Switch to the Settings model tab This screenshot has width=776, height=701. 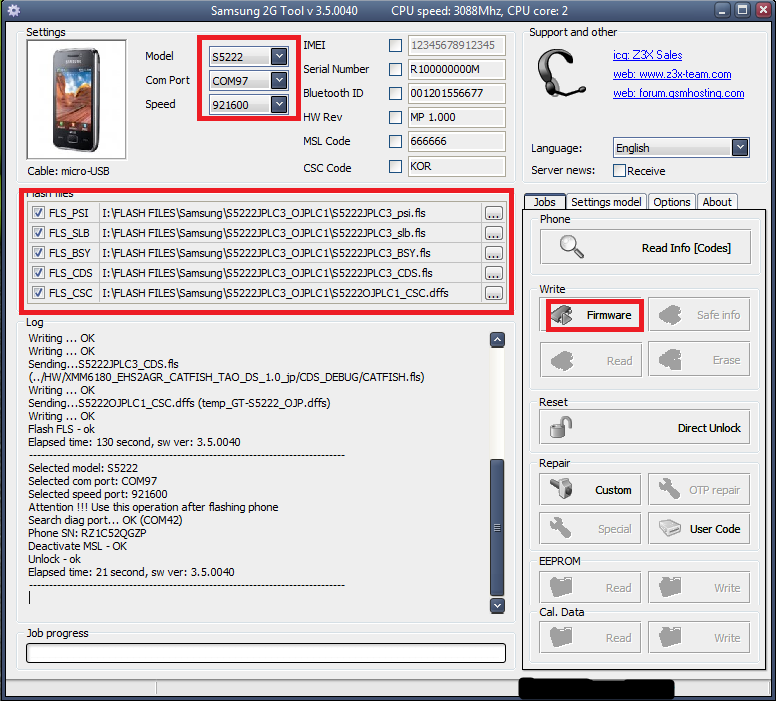606,202
